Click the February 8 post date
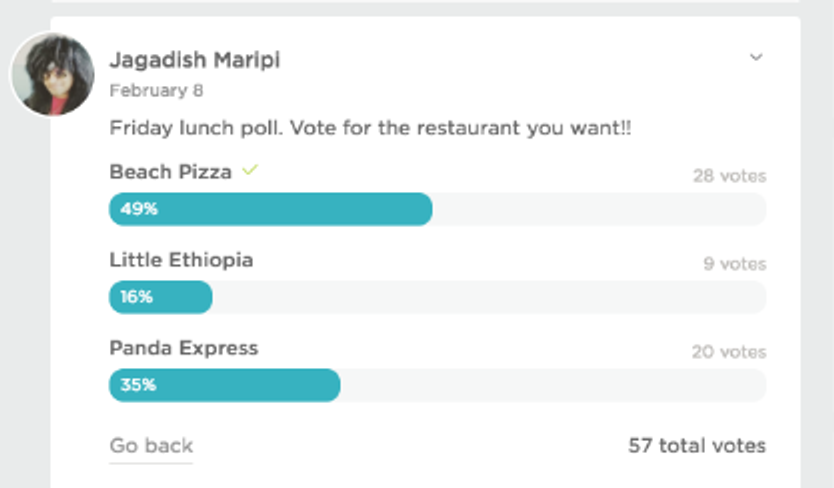The height and width of the screenshot is (488, 834). coord(156,90)
